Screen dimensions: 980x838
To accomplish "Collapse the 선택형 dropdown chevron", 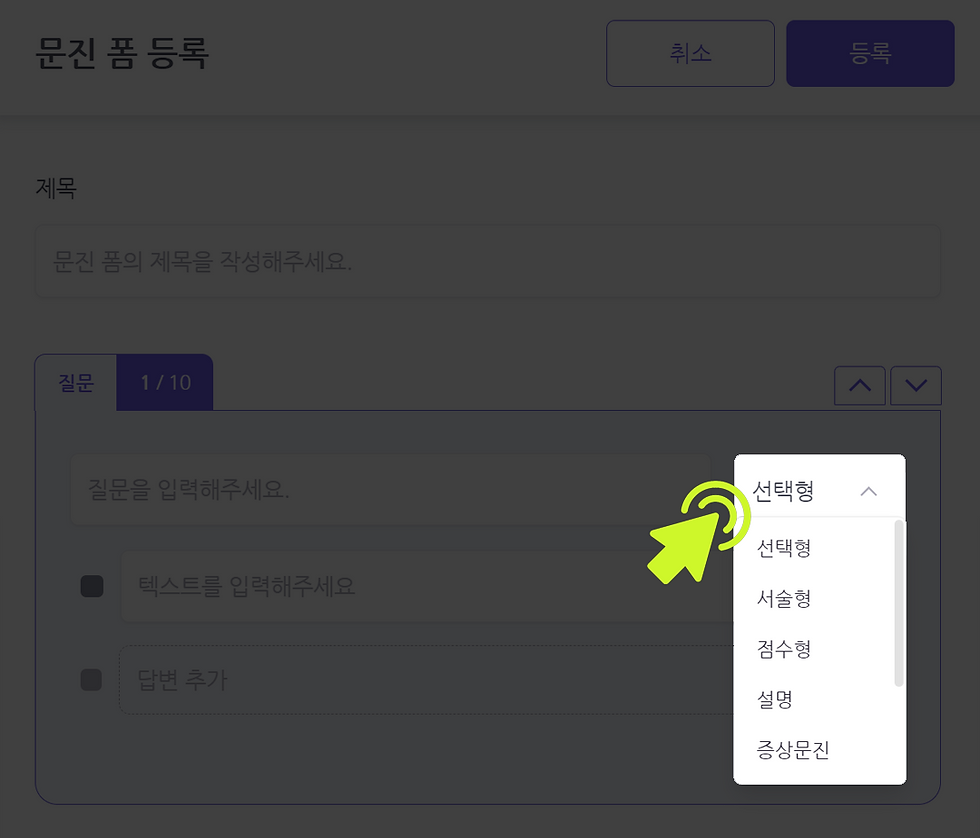I will 868,491.
